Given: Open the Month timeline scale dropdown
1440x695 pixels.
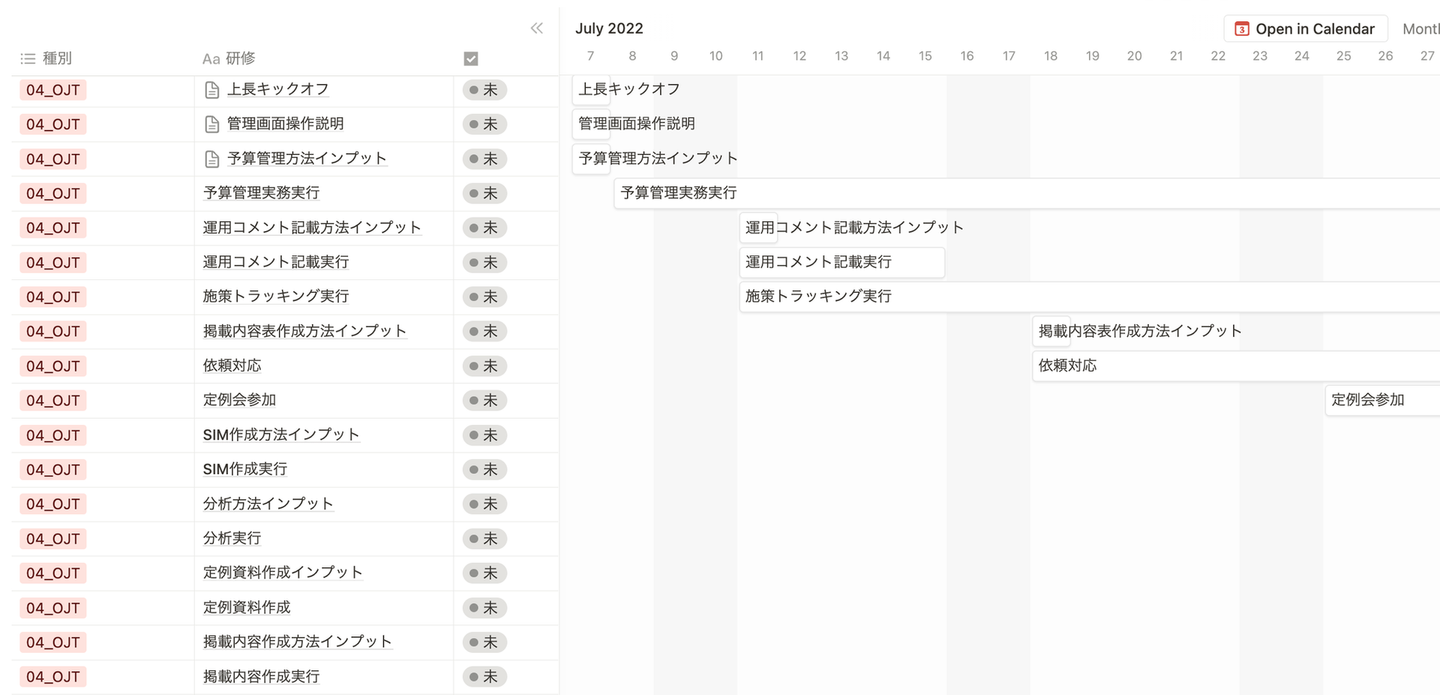Looking at the screenshot, I should coord(1420,29).
